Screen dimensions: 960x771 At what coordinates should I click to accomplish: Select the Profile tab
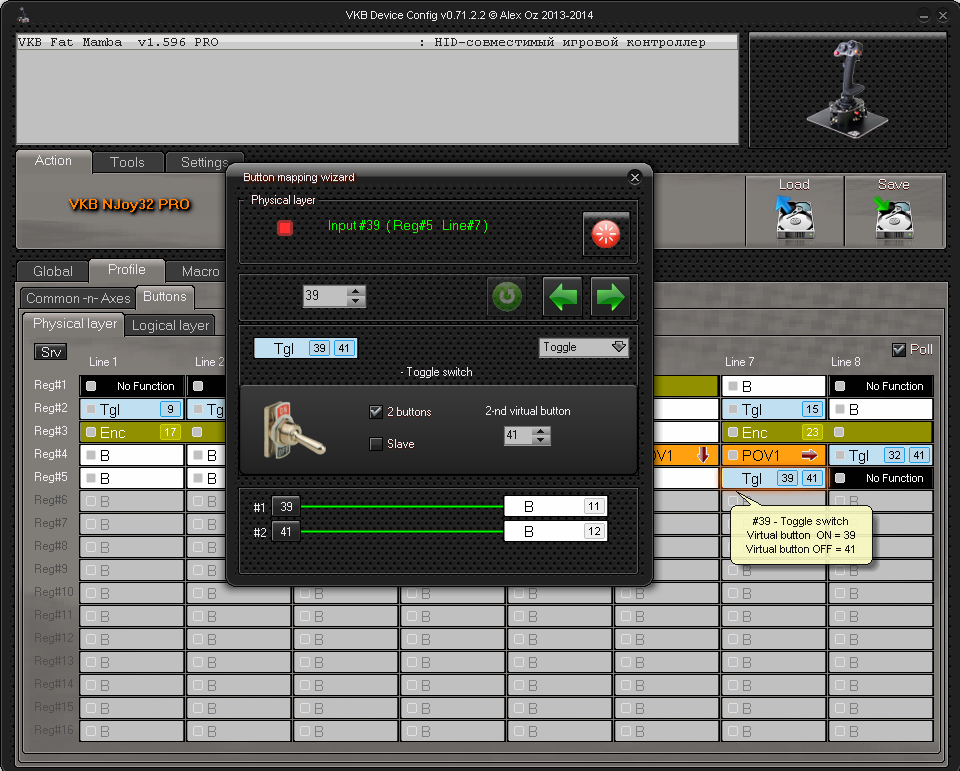point(127,269)
